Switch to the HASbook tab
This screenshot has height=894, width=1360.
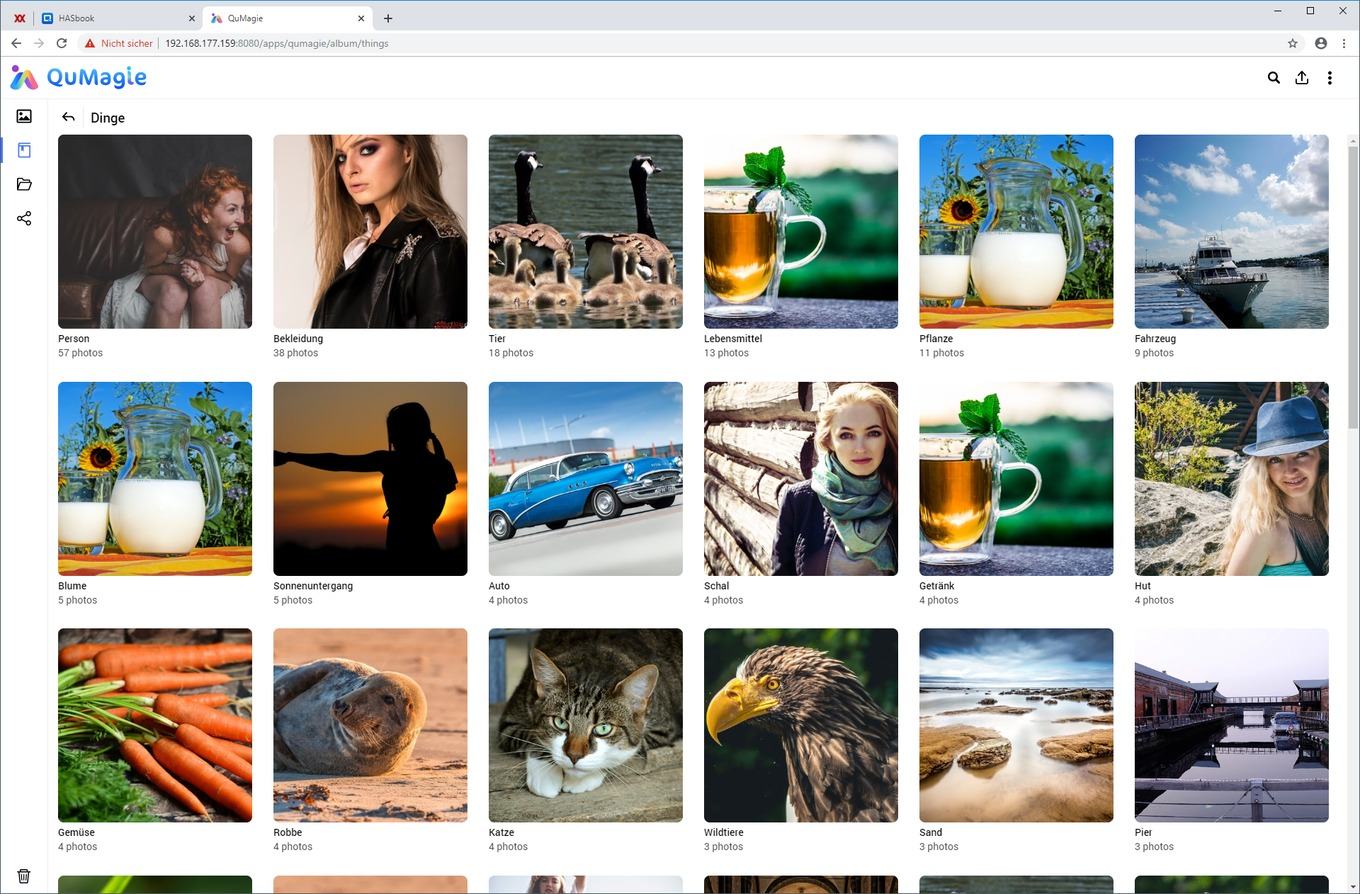[x=118, y=18]
